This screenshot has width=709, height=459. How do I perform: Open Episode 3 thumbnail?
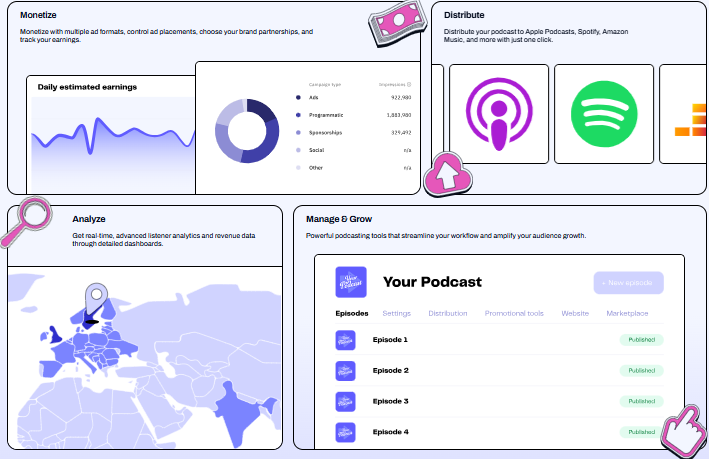pos(345,402)
